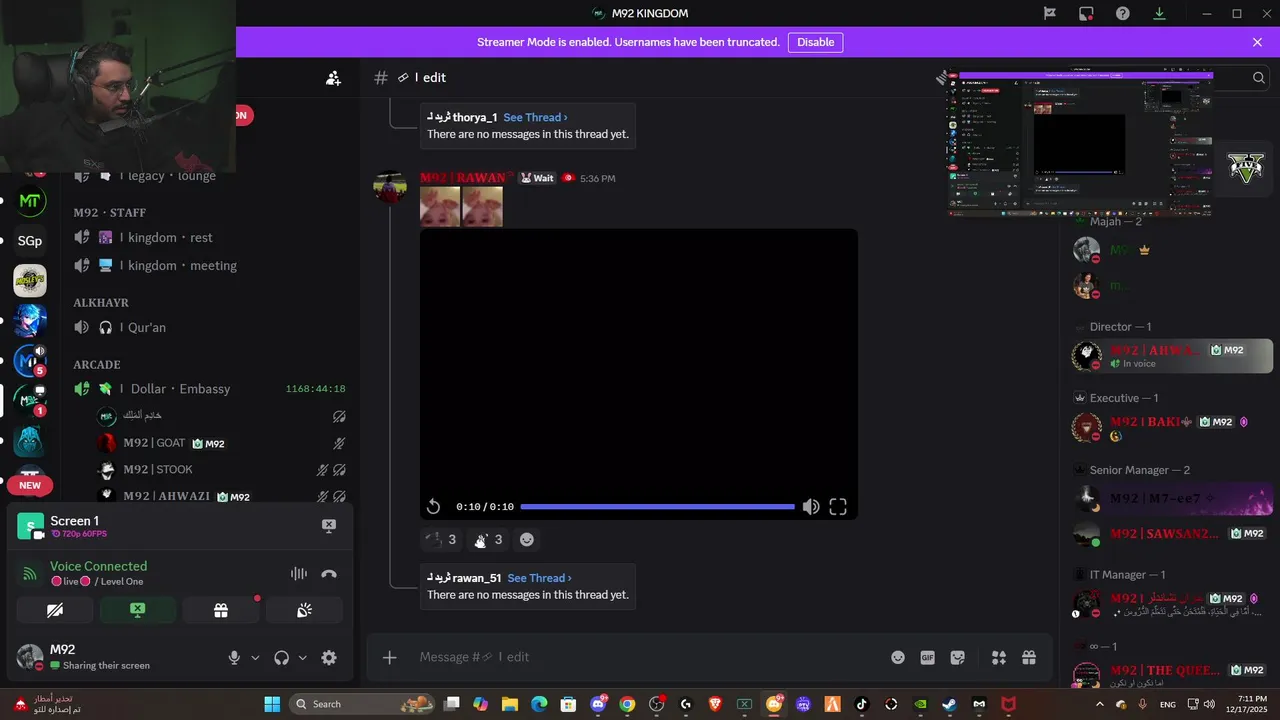Collapse the ARCADE channel category
Viewport: 1280px width, 720px height.
click(x=97, y=365)
